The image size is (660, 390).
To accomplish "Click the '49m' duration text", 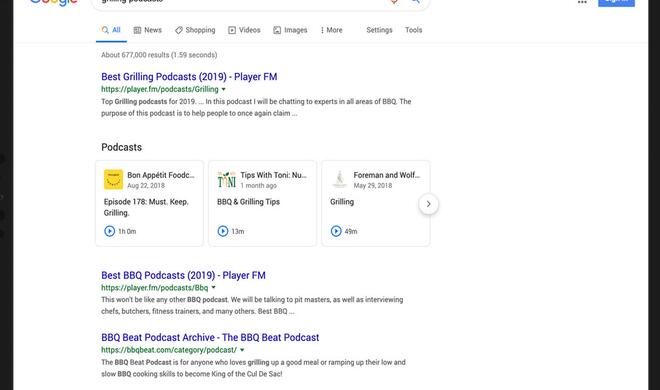I will coord(351,231).
